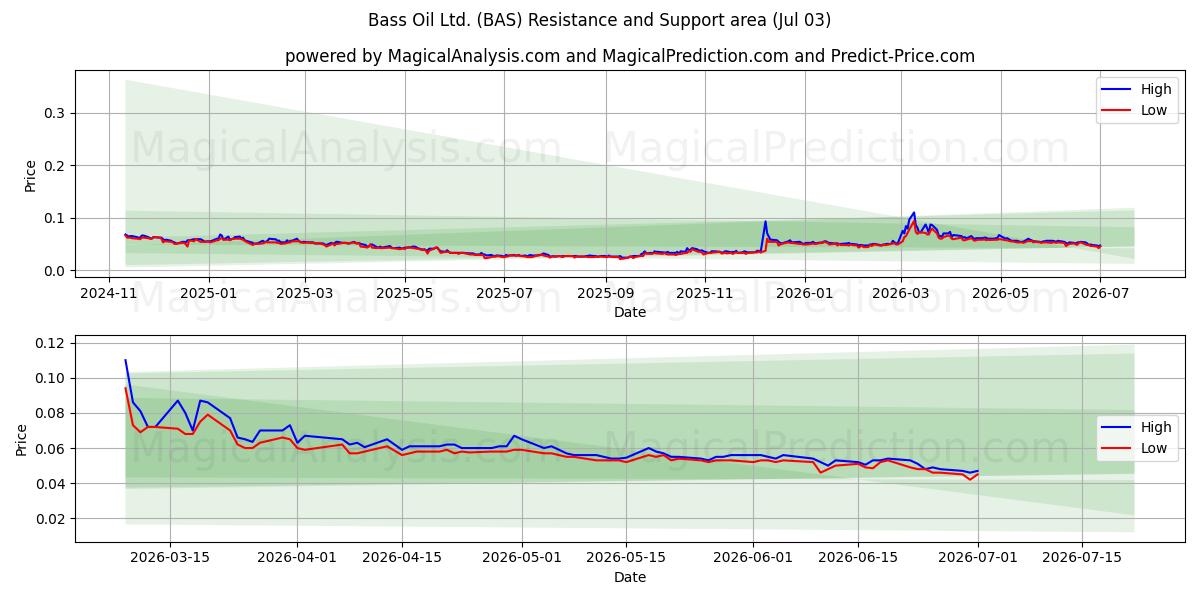Select the 'Low' legend label in the upper chart

[x=1154, y=110]
